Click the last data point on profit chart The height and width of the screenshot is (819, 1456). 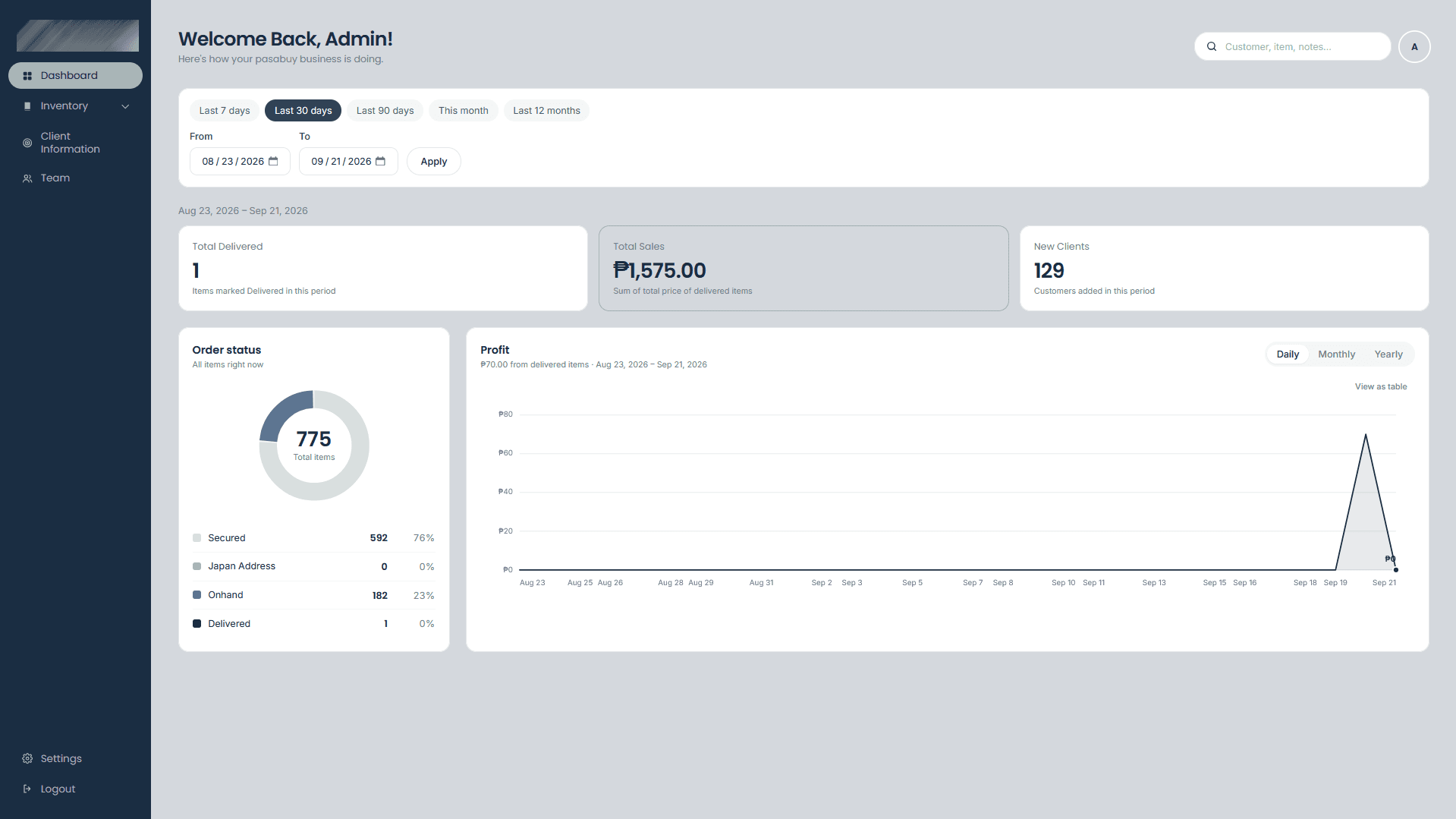[1396, 570]
